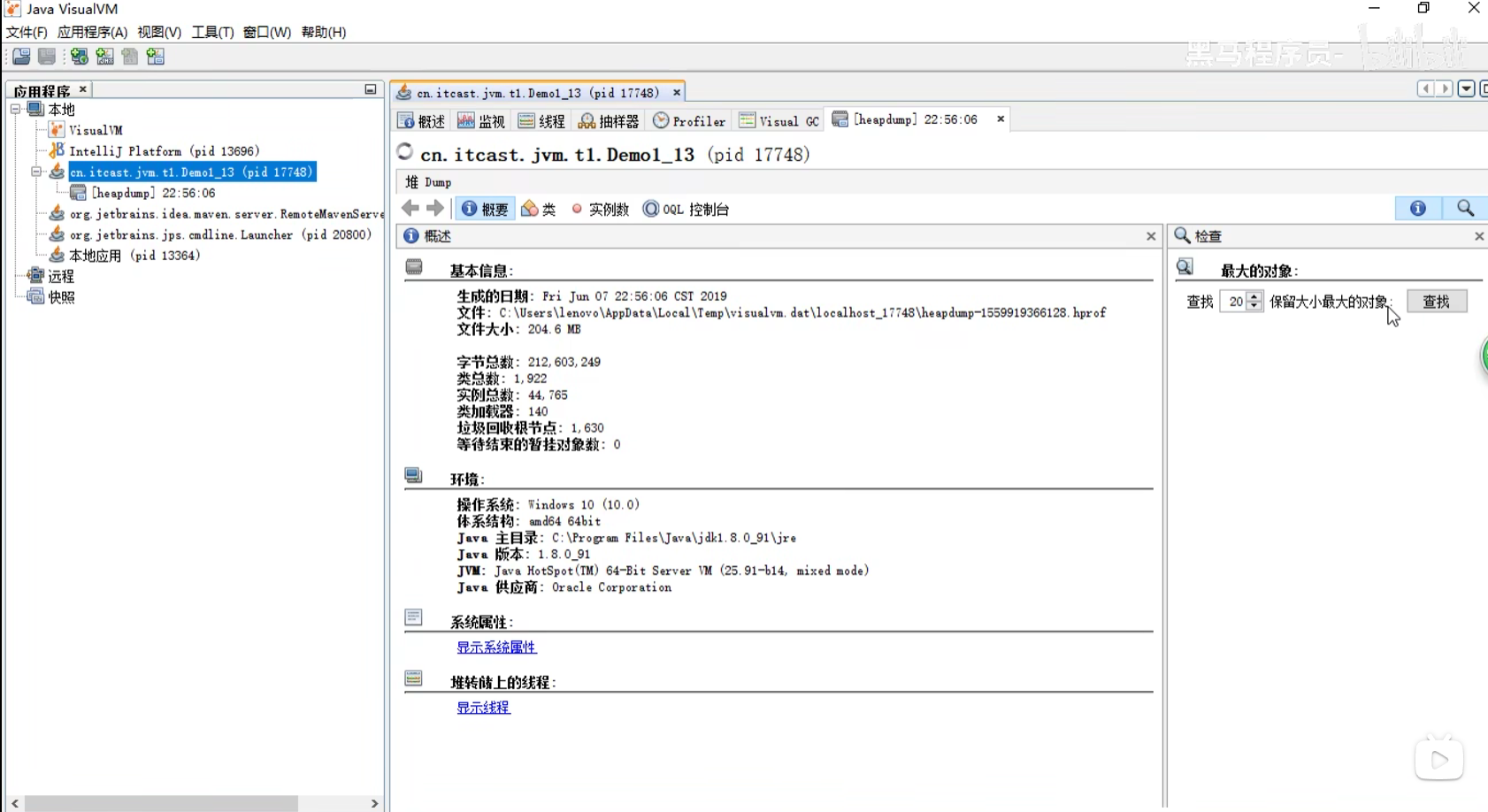
Task: Select IntelliJ Platform (pid 13696) process
Action: pyautogui.click(x=165, y=151)
